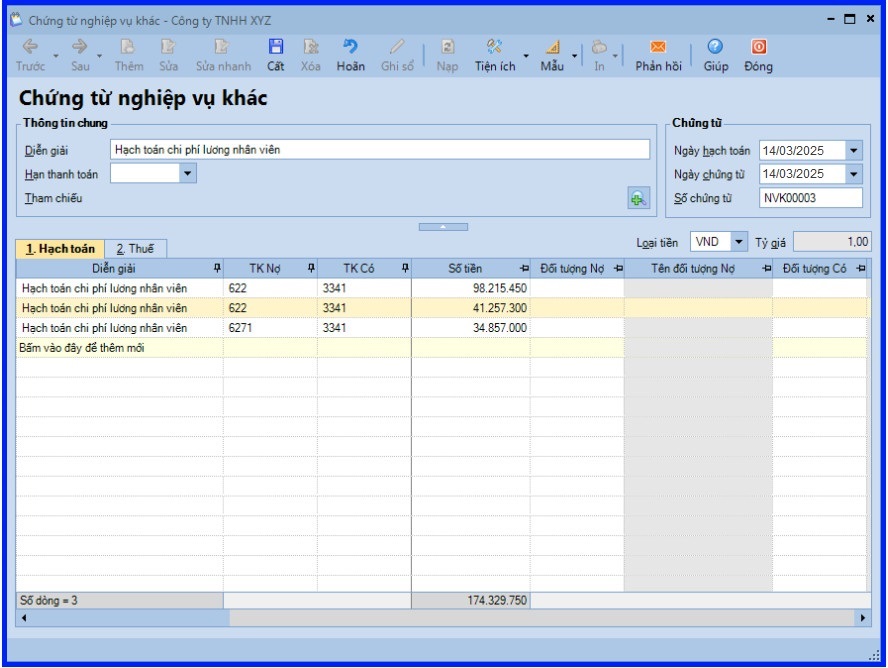Click the horizontal scrollbar left arrow
Screen dimensions: 888x668
[x=24, y=618]
